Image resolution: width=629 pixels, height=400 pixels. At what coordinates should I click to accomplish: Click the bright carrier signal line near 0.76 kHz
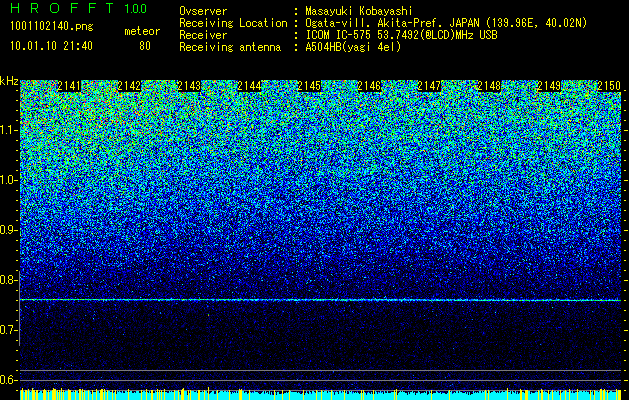[321, 300]
